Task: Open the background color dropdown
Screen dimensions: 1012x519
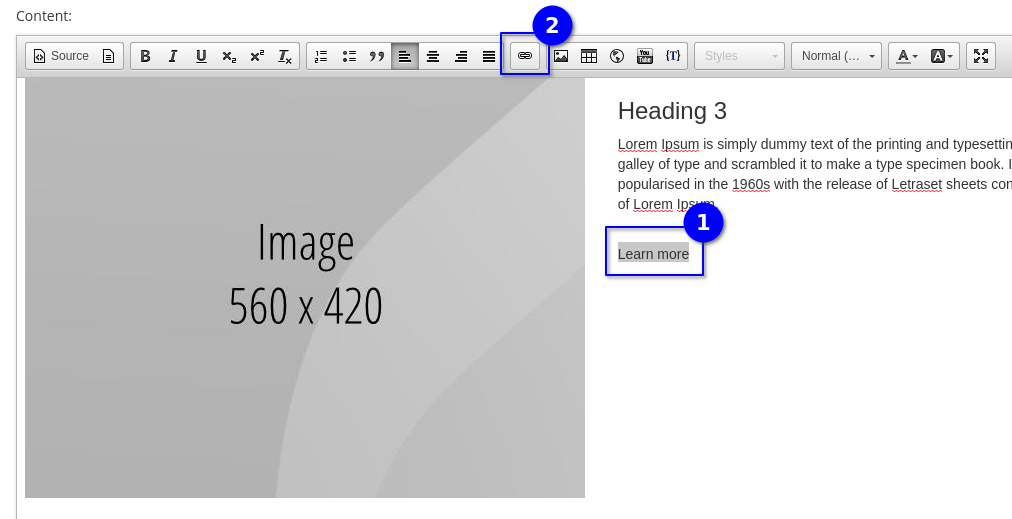Action: click(x=942, y=56)
